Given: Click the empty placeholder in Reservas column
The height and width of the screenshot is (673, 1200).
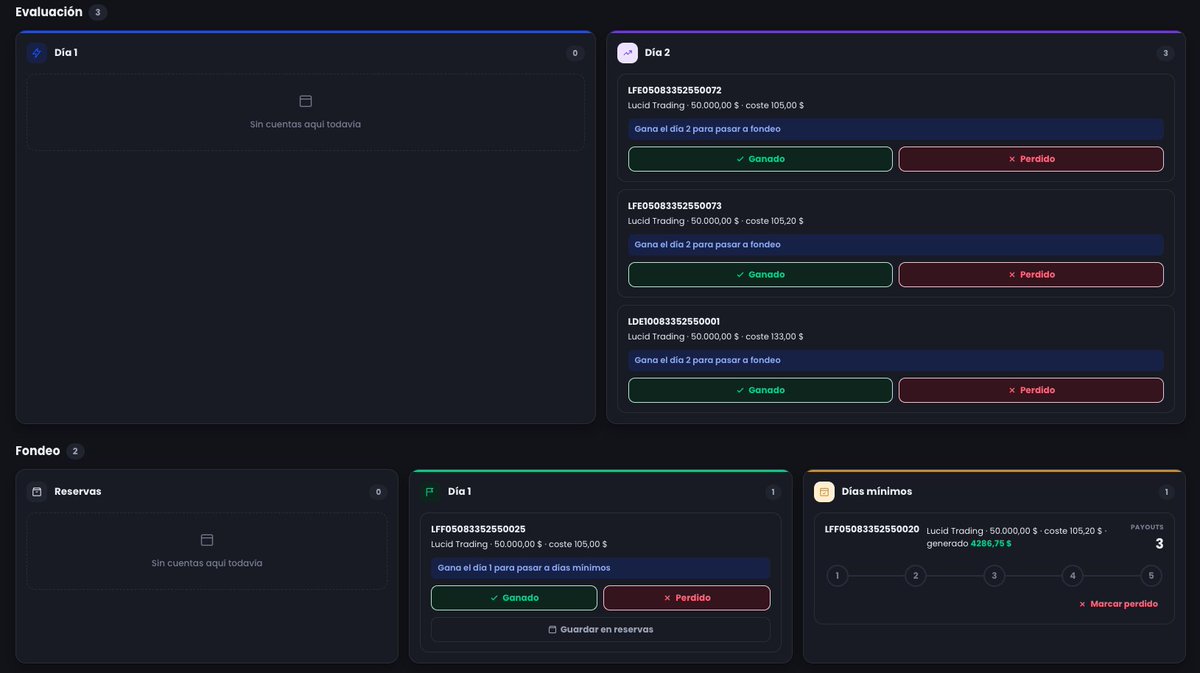Looking at the screenshot, I should [207, 551].
